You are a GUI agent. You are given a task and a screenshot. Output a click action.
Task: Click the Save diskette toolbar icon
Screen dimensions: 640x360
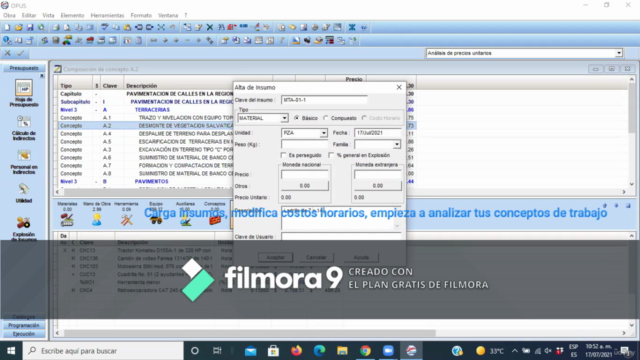pos(30,27)
